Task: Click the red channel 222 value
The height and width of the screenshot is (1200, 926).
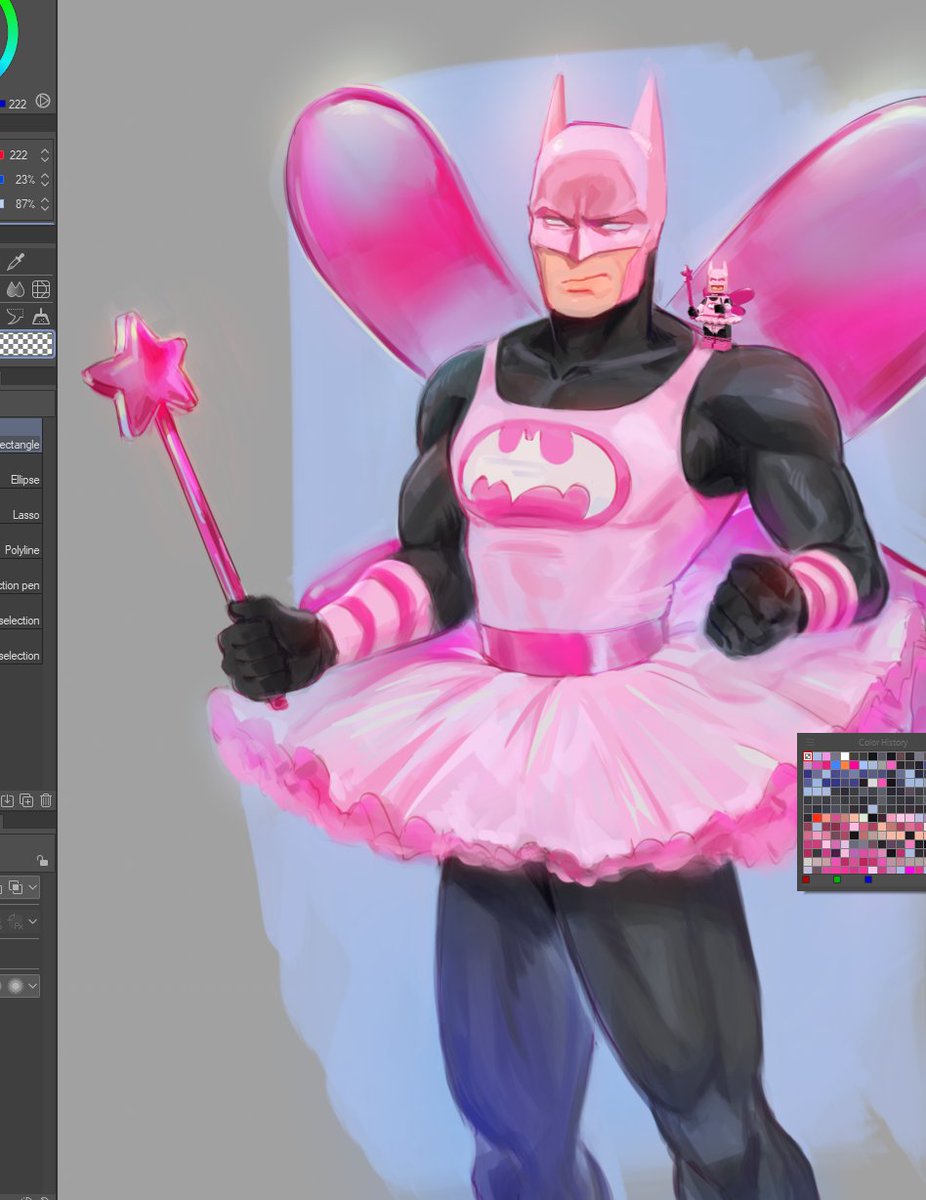Action: tap(18, 155)
